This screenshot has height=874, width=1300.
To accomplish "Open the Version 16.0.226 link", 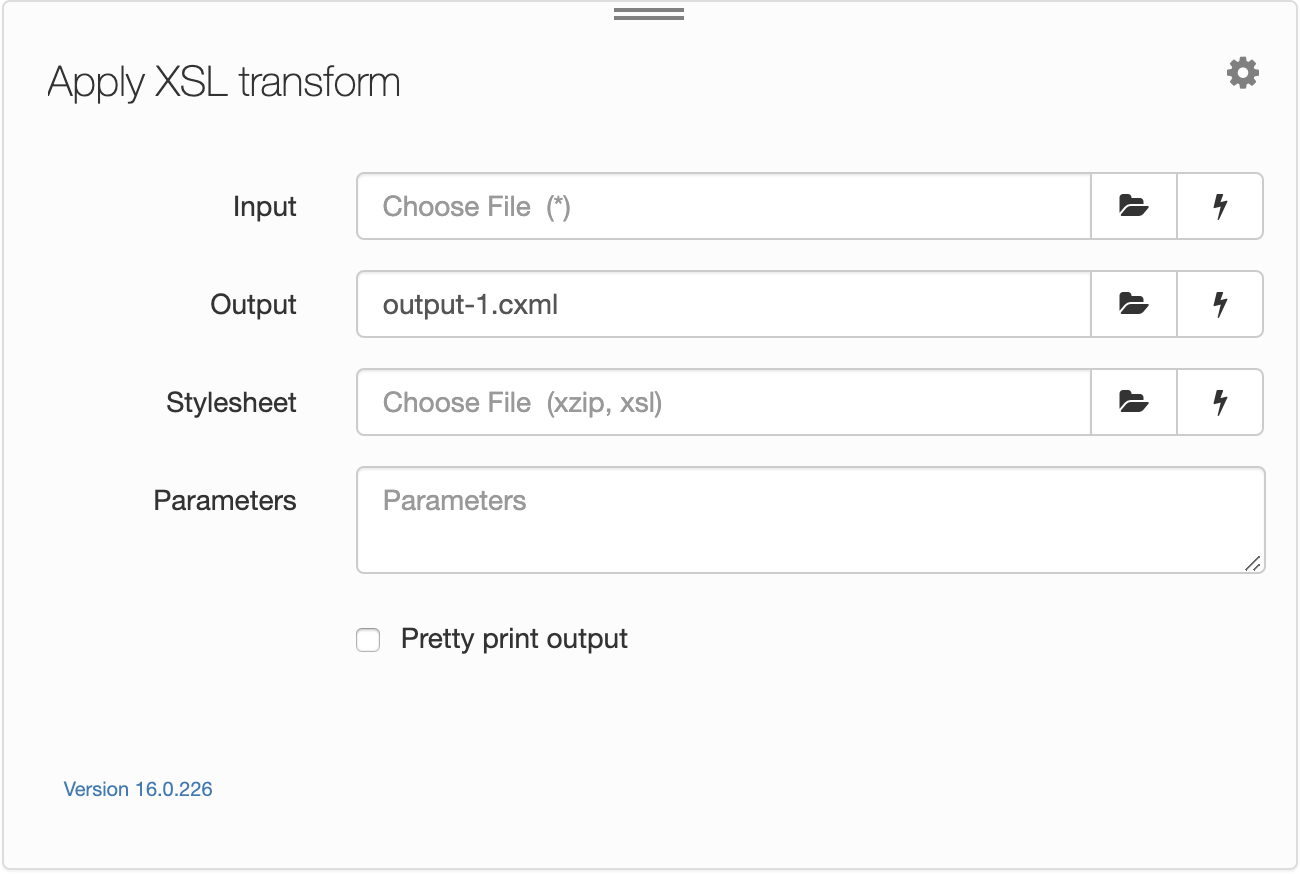I will pyautogui.click(x=138, y=789).
